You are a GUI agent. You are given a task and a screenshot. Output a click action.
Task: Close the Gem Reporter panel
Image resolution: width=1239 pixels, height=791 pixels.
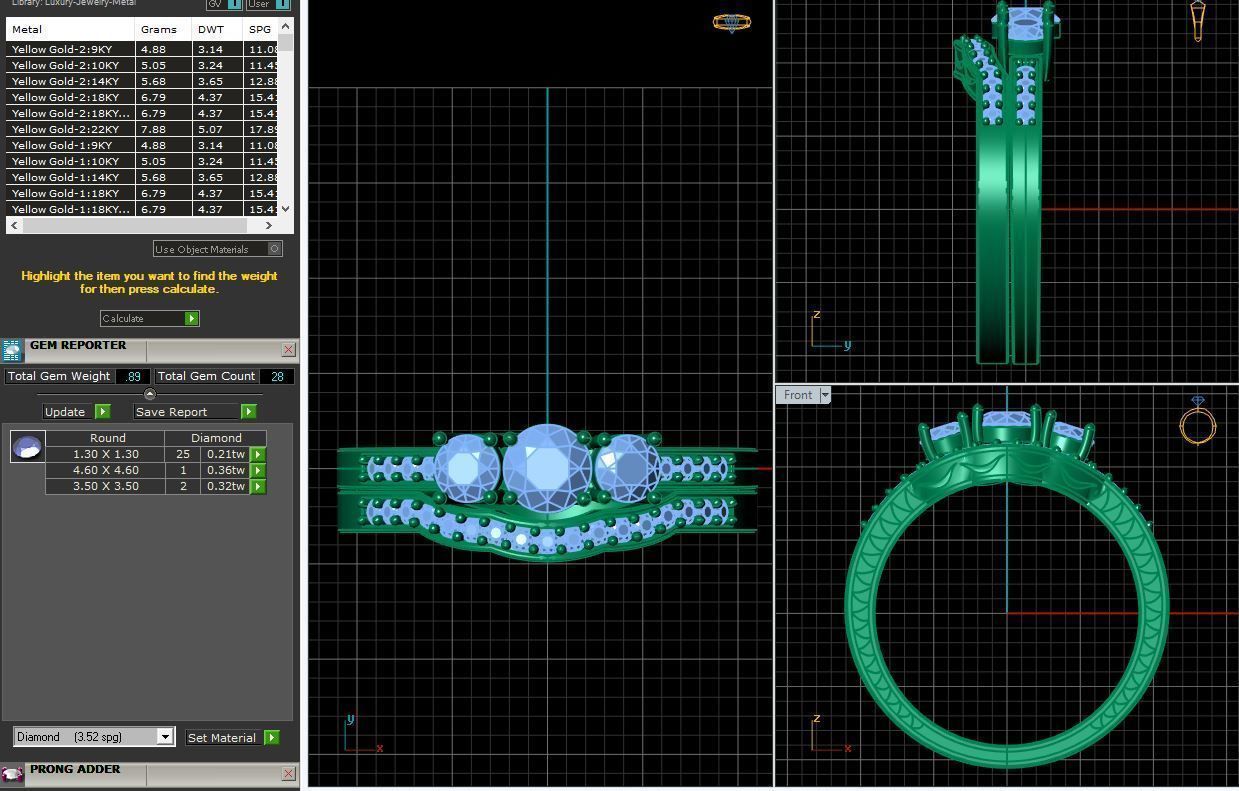(x=289, y=349)
